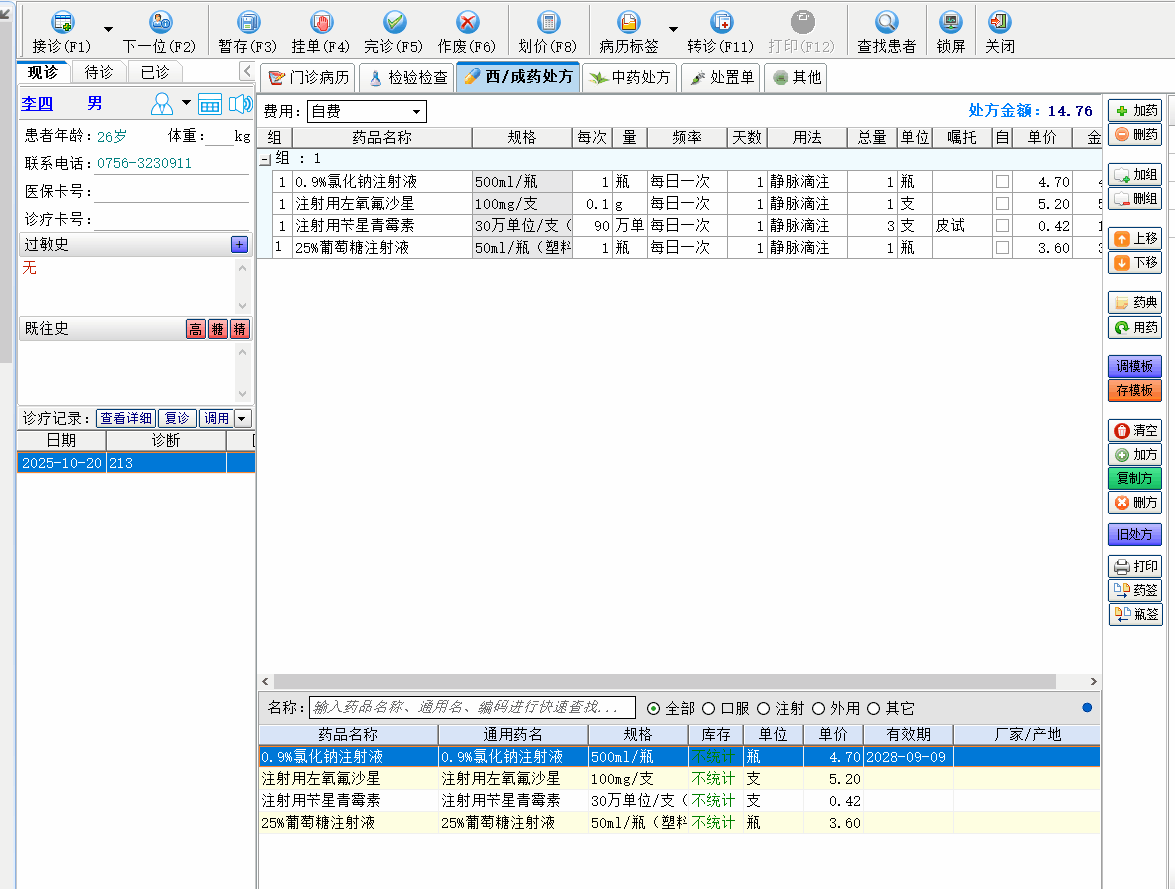Add allergy history with blue plus icon
The width and height of the screenshot is (1175, 889).
(239, 245)
